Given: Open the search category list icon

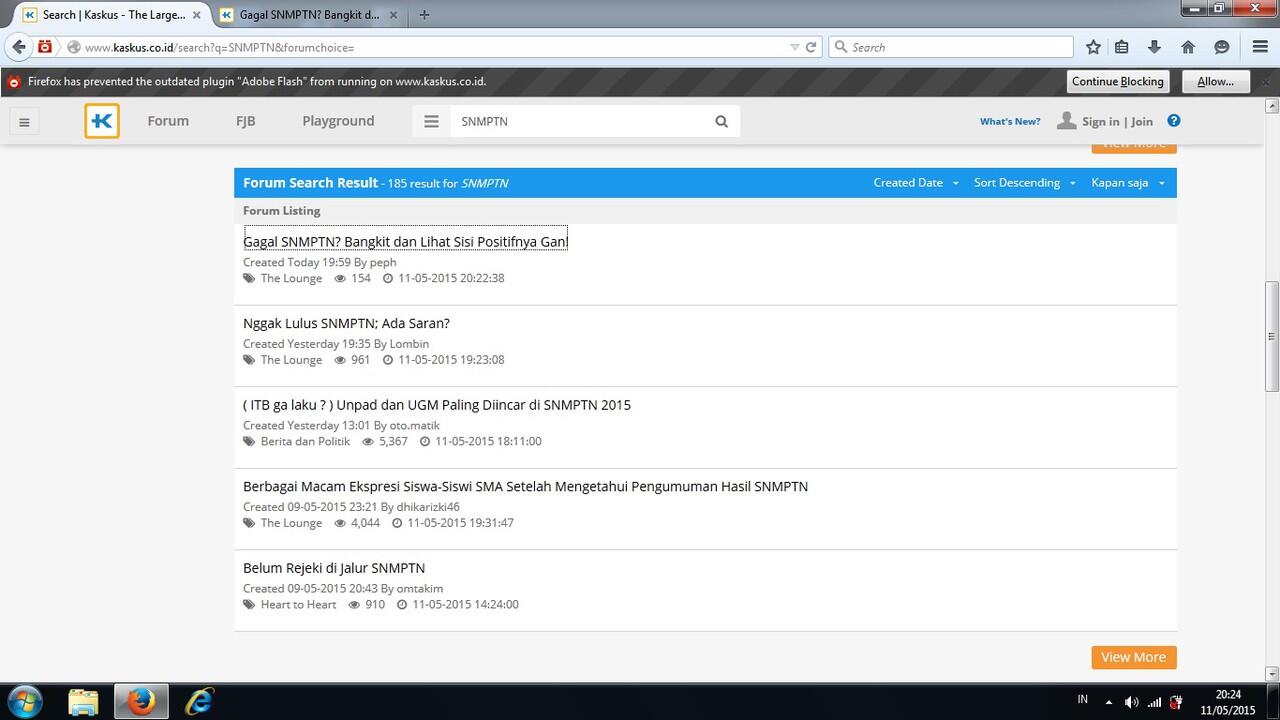Looking at the screenshot, I should point(431,121).
